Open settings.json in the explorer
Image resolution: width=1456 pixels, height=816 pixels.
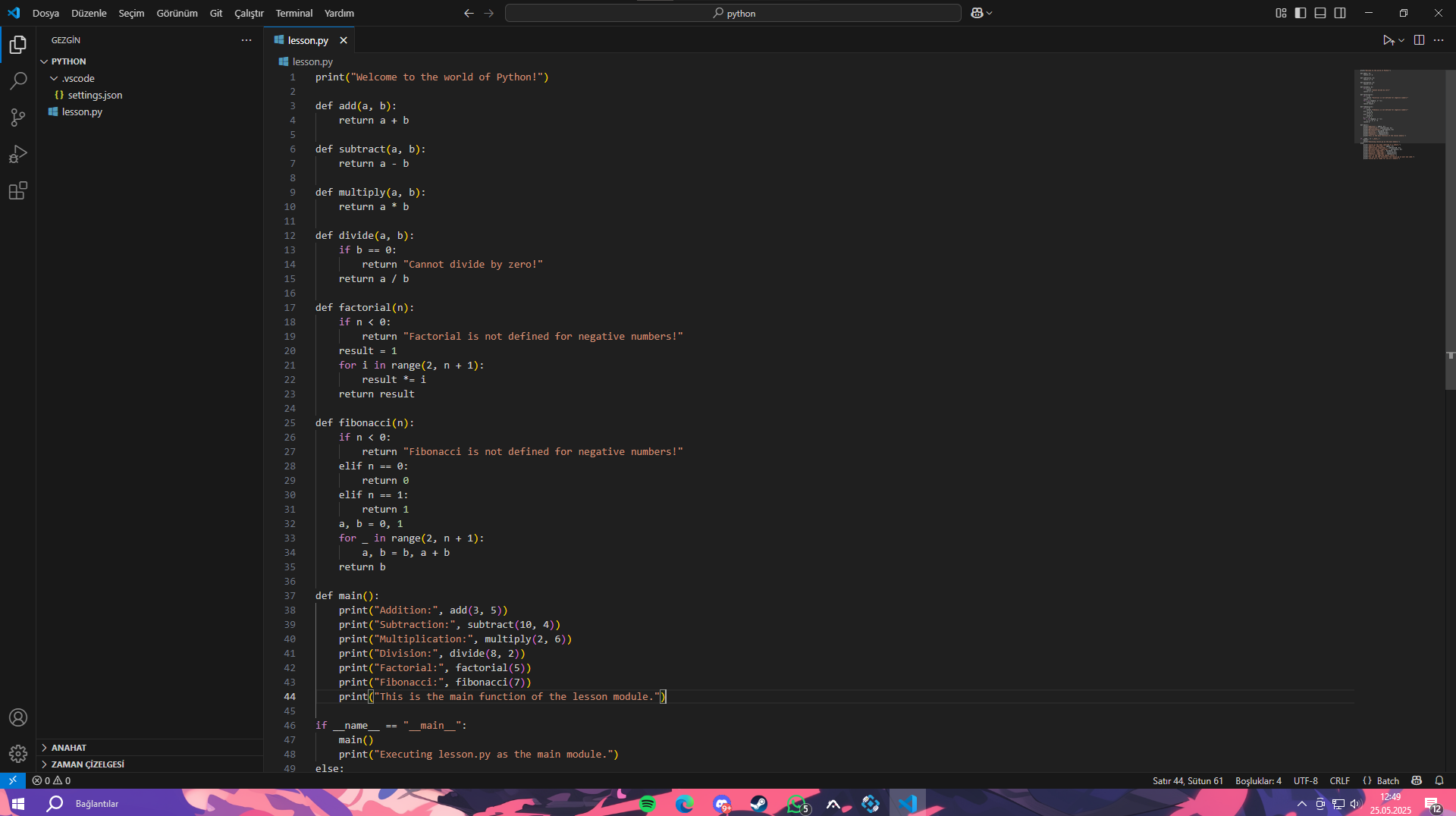tap(95, 95)
